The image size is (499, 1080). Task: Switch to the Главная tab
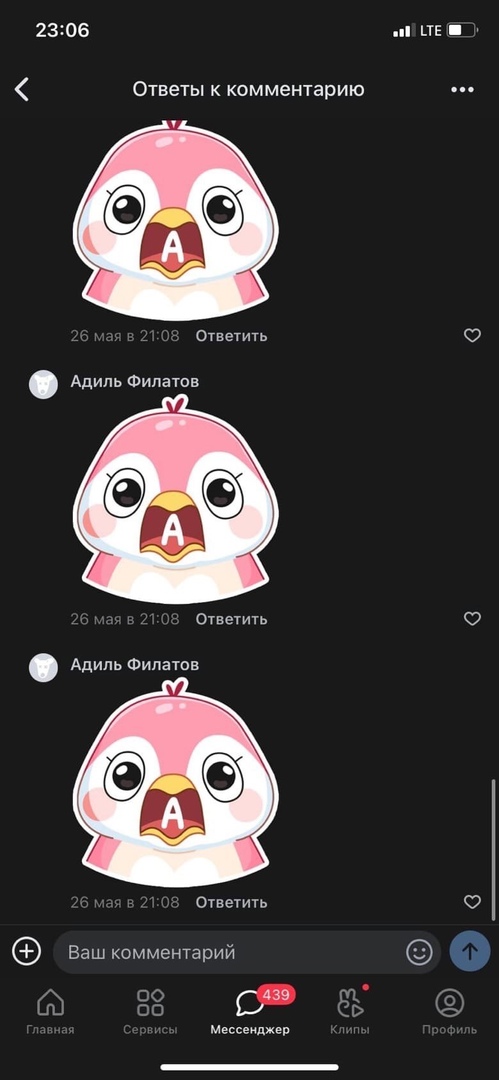[50, 1012]
